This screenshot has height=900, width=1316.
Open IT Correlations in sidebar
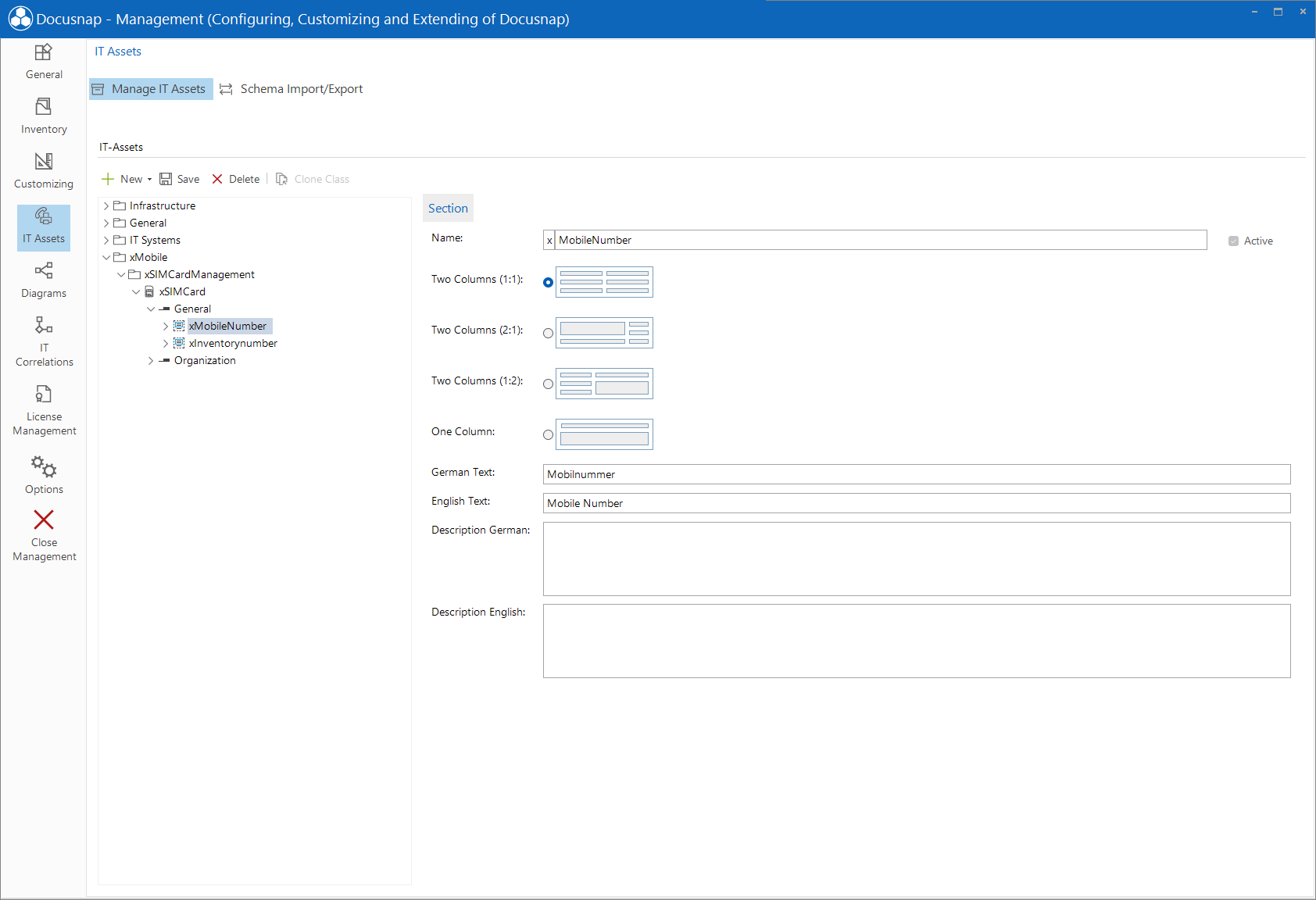click(x=44, y=341)
